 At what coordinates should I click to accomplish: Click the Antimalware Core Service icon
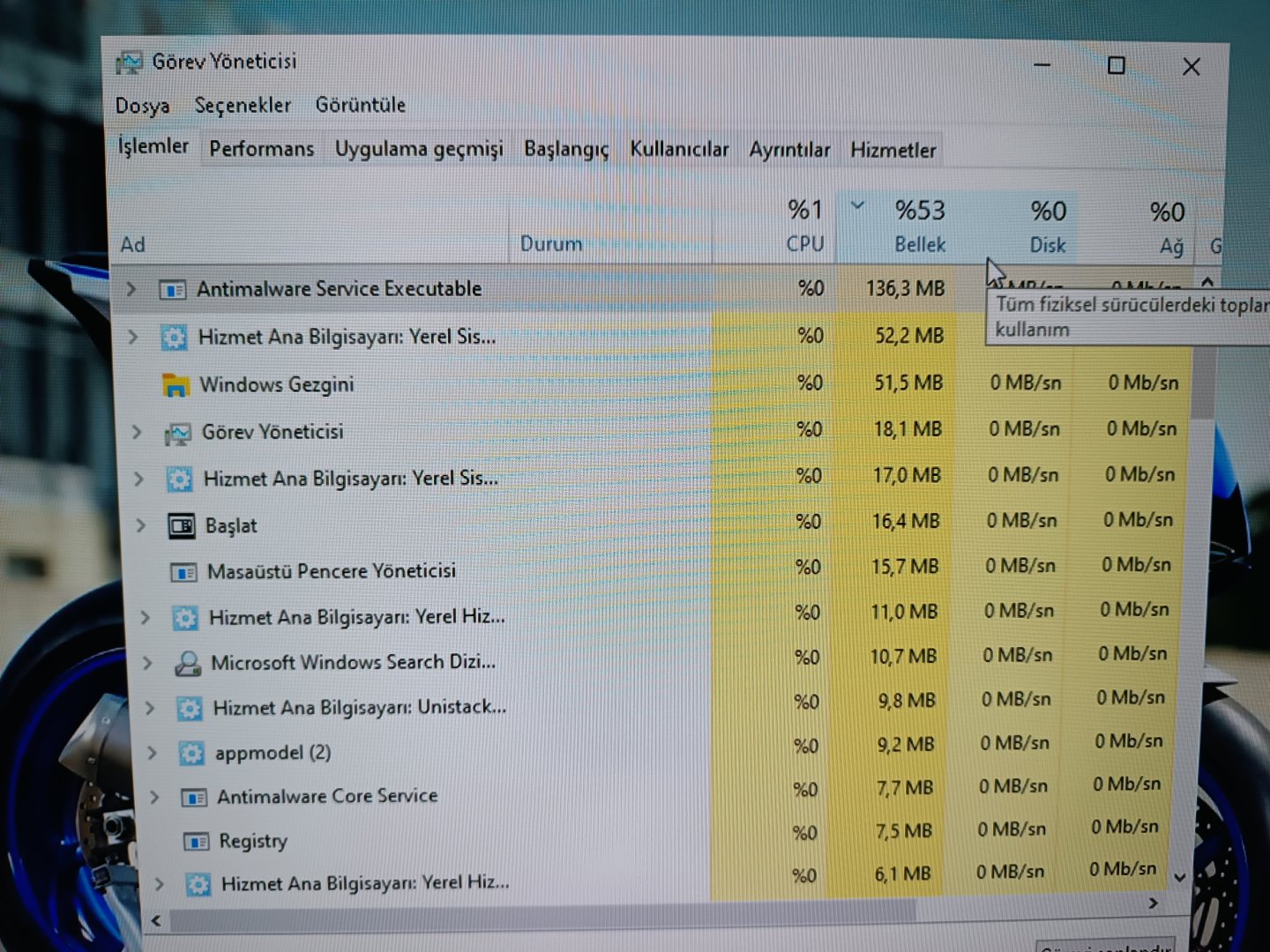point(194,798)
